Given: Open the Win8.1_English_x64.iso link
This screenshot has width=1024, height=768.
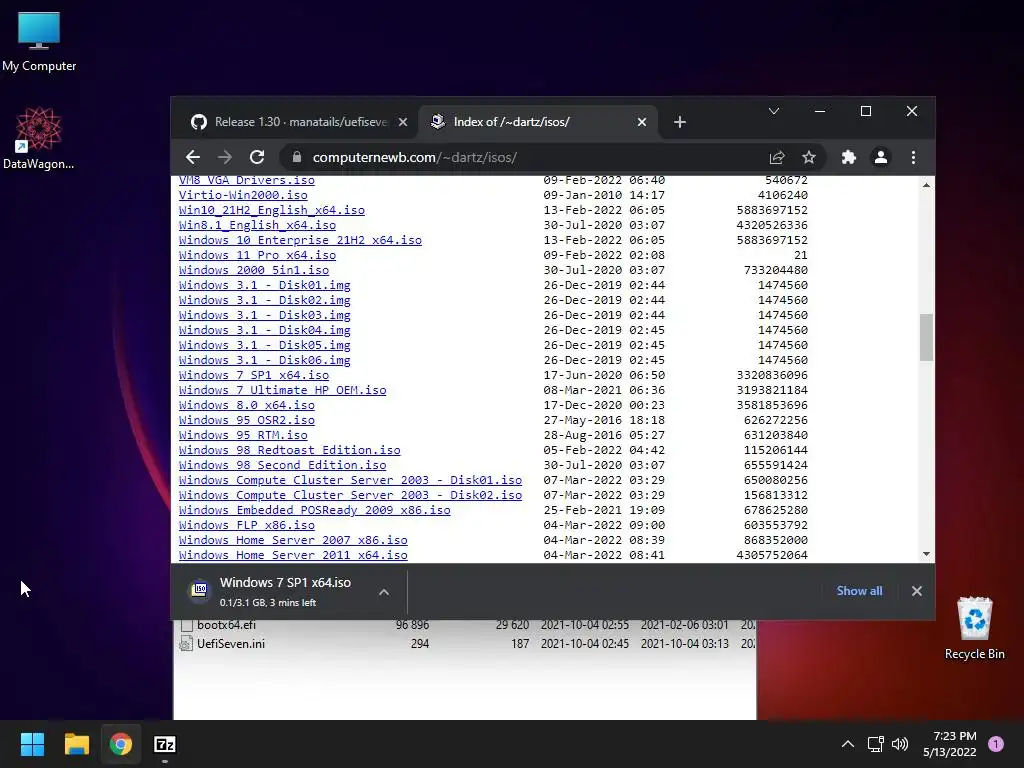Looking at the screenshot, I should point(257,225).
